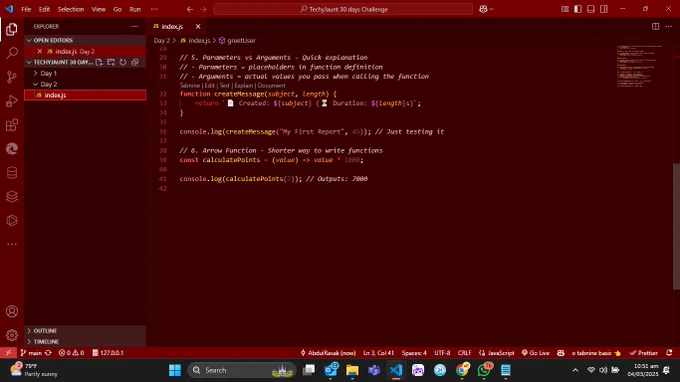Open the Manage gear icon

(x=12, y=335)
